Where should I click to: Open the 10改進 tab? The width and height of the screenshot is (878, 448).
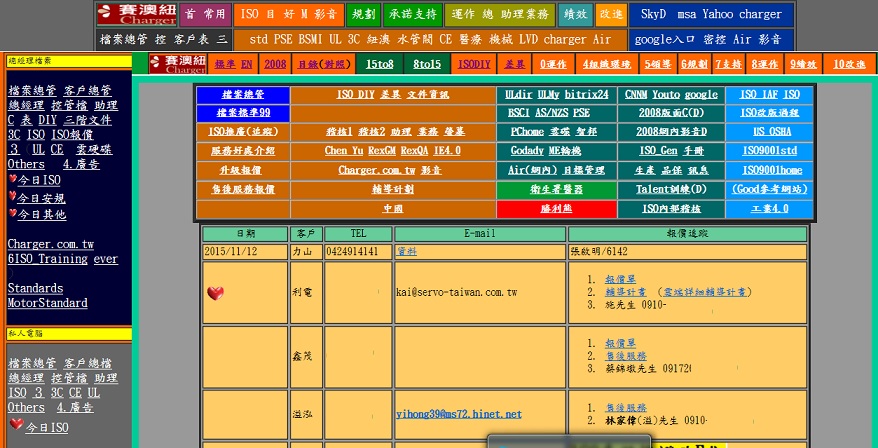[x=849, y=64]
